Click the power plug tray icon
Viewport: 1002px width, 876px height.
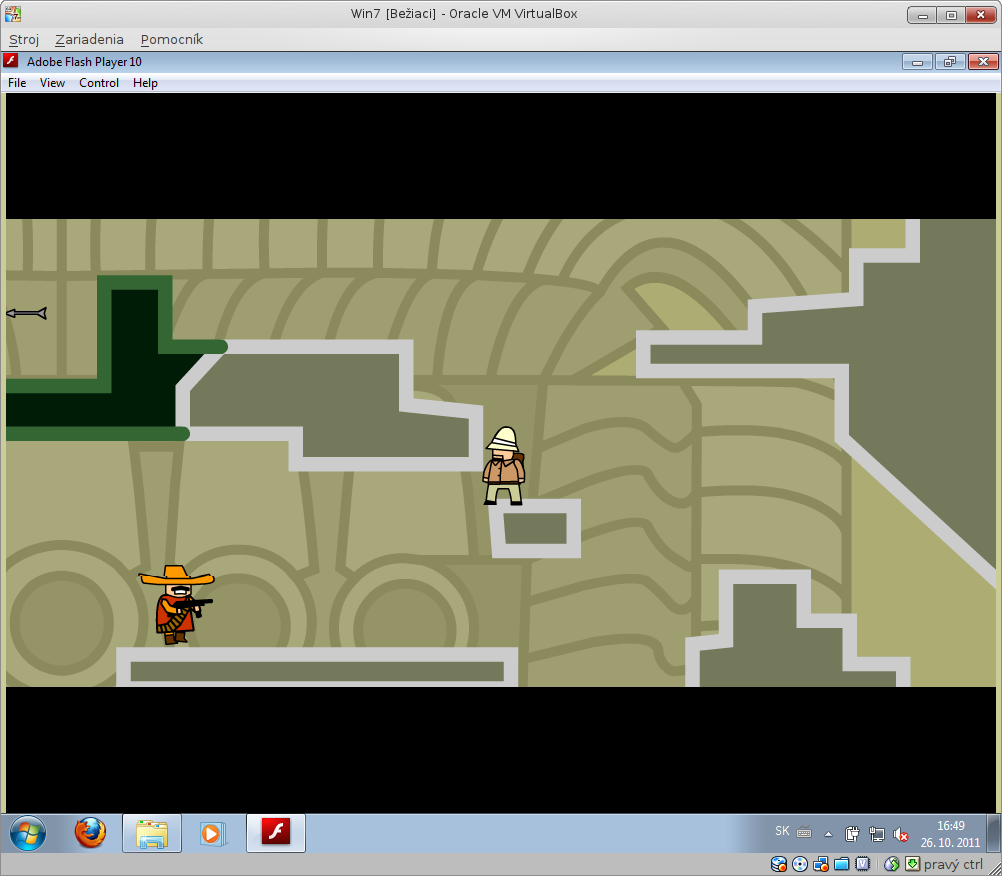click(x=852, y=834)
